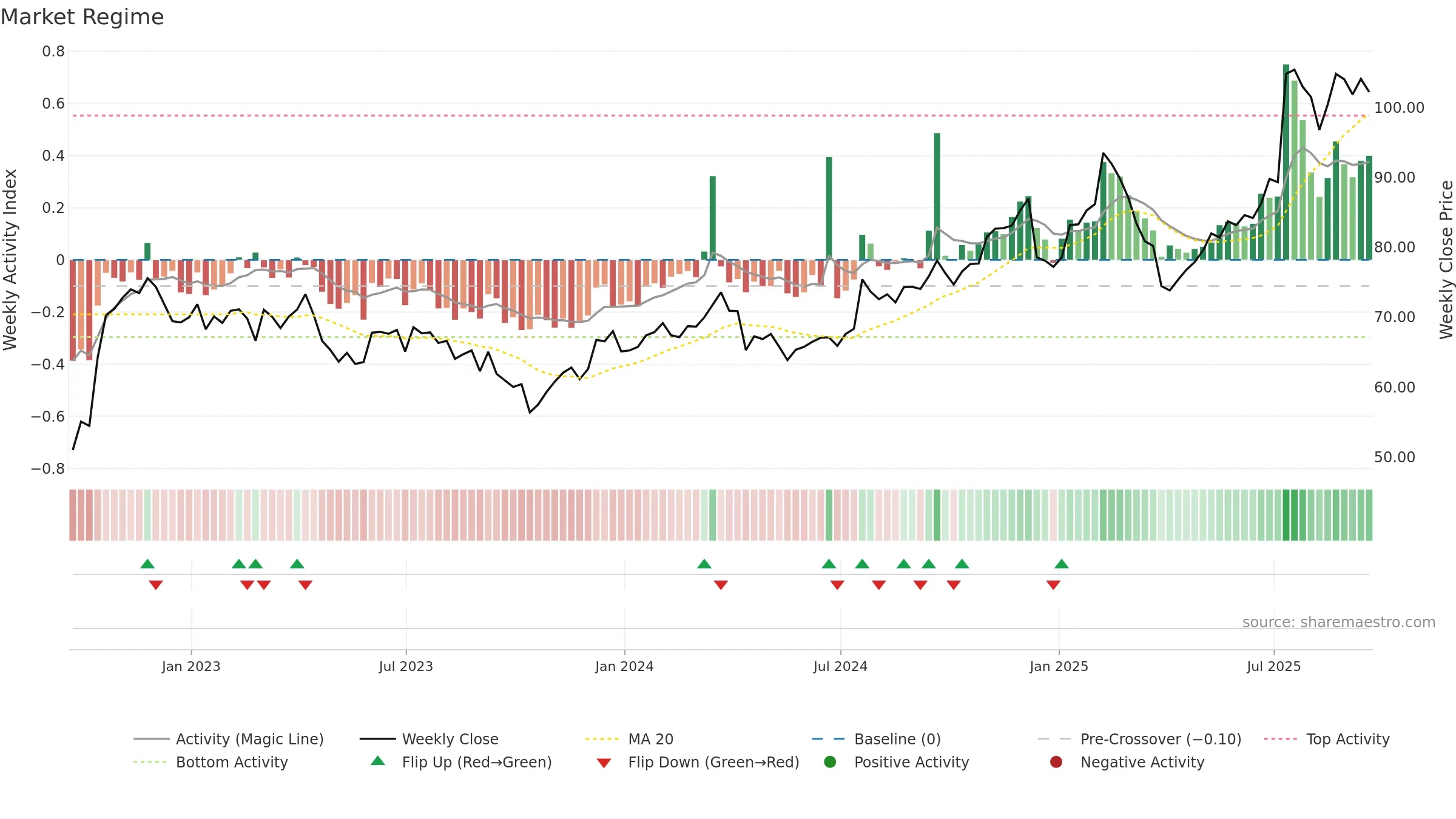Click the Flip Down red triangle legend icon
The height and width of the screenshot is (819, 1456).
tap(604, 763)
